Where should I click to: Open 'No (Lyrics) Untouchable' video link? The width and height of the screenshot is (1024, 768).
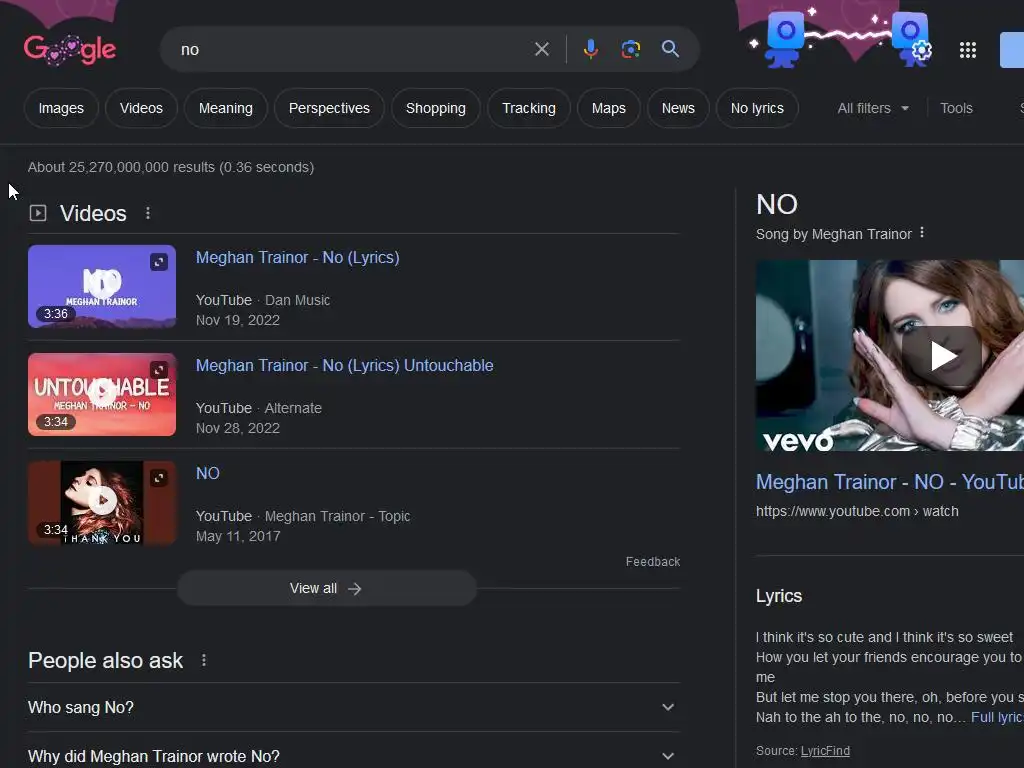point(344,365)
